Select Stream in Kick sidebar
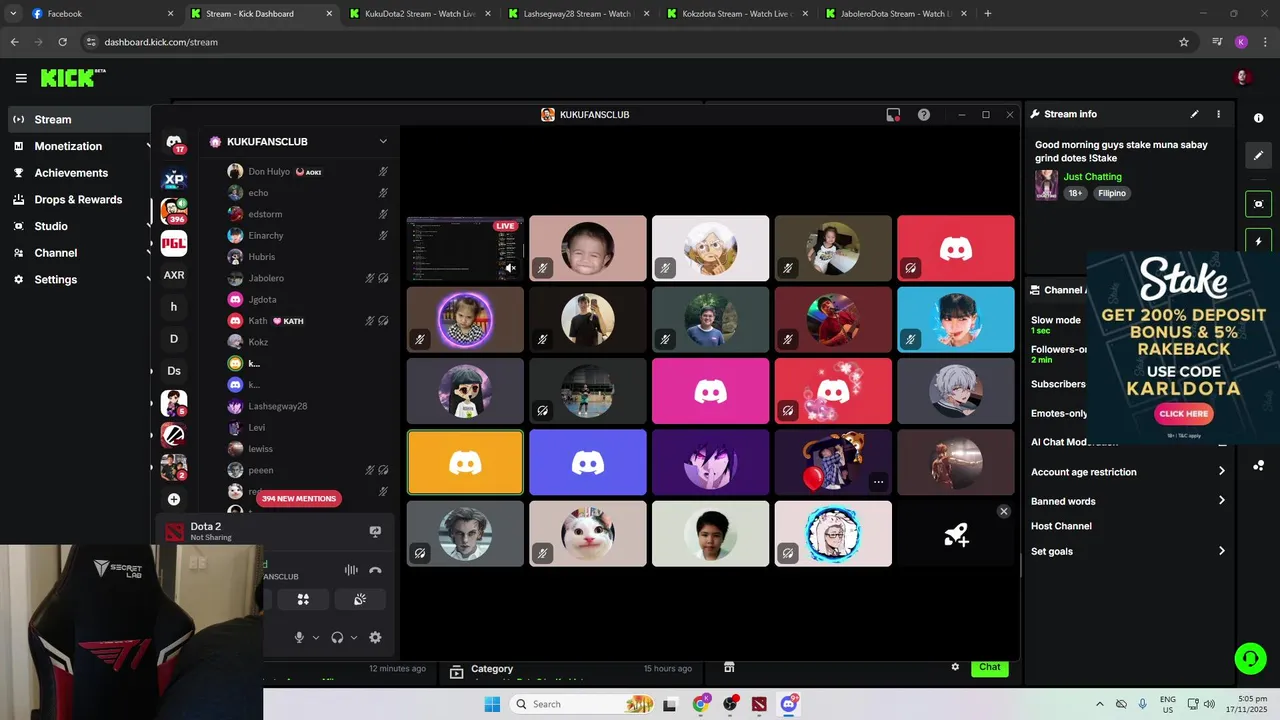This screenshot has height=720, width=1280. pyautogui.click(x=78, y=119)
